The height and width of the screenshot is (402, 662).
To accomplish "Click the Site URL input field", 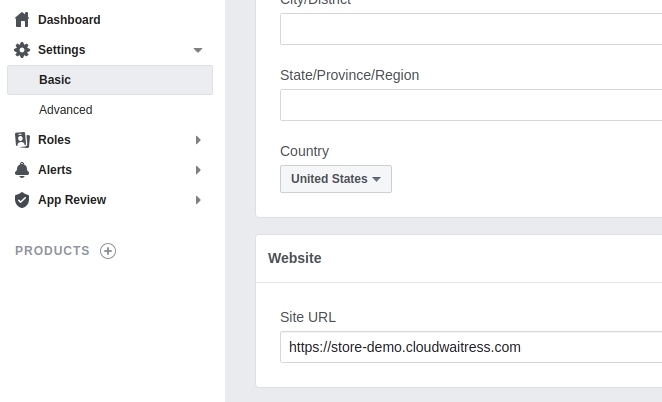I will coord(470,347).
